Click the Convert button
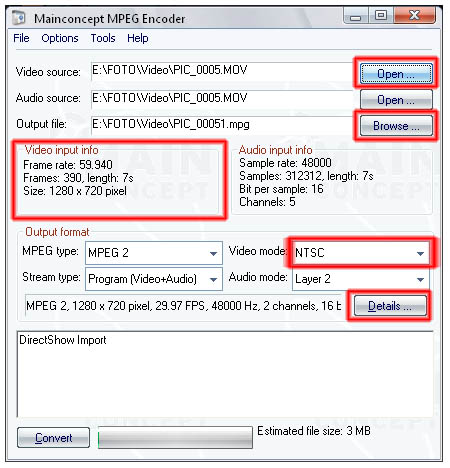This screenshot has width=450, height=468. coord(53,438)
